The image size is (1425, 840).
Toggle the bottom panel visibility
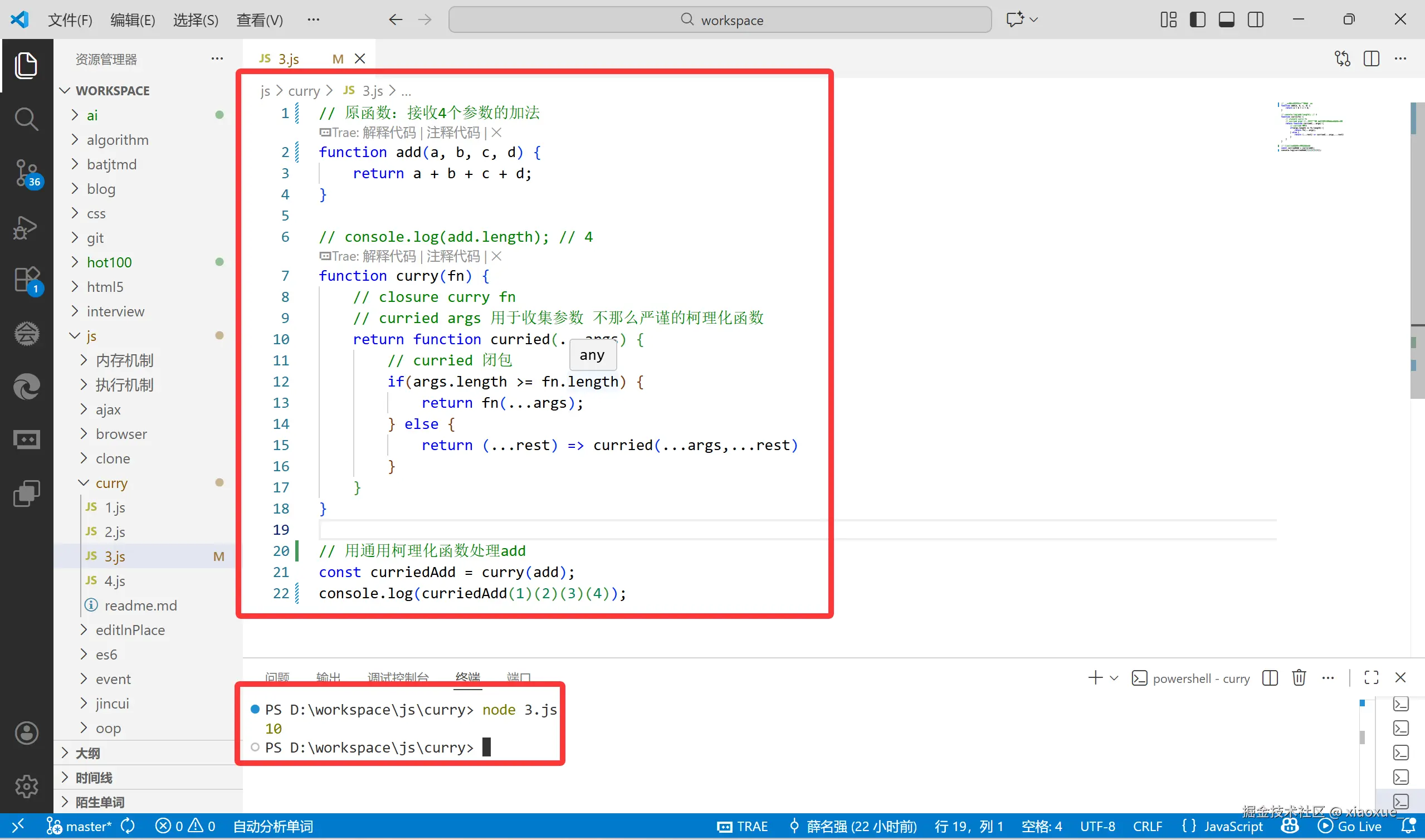tap(1226, 19)
